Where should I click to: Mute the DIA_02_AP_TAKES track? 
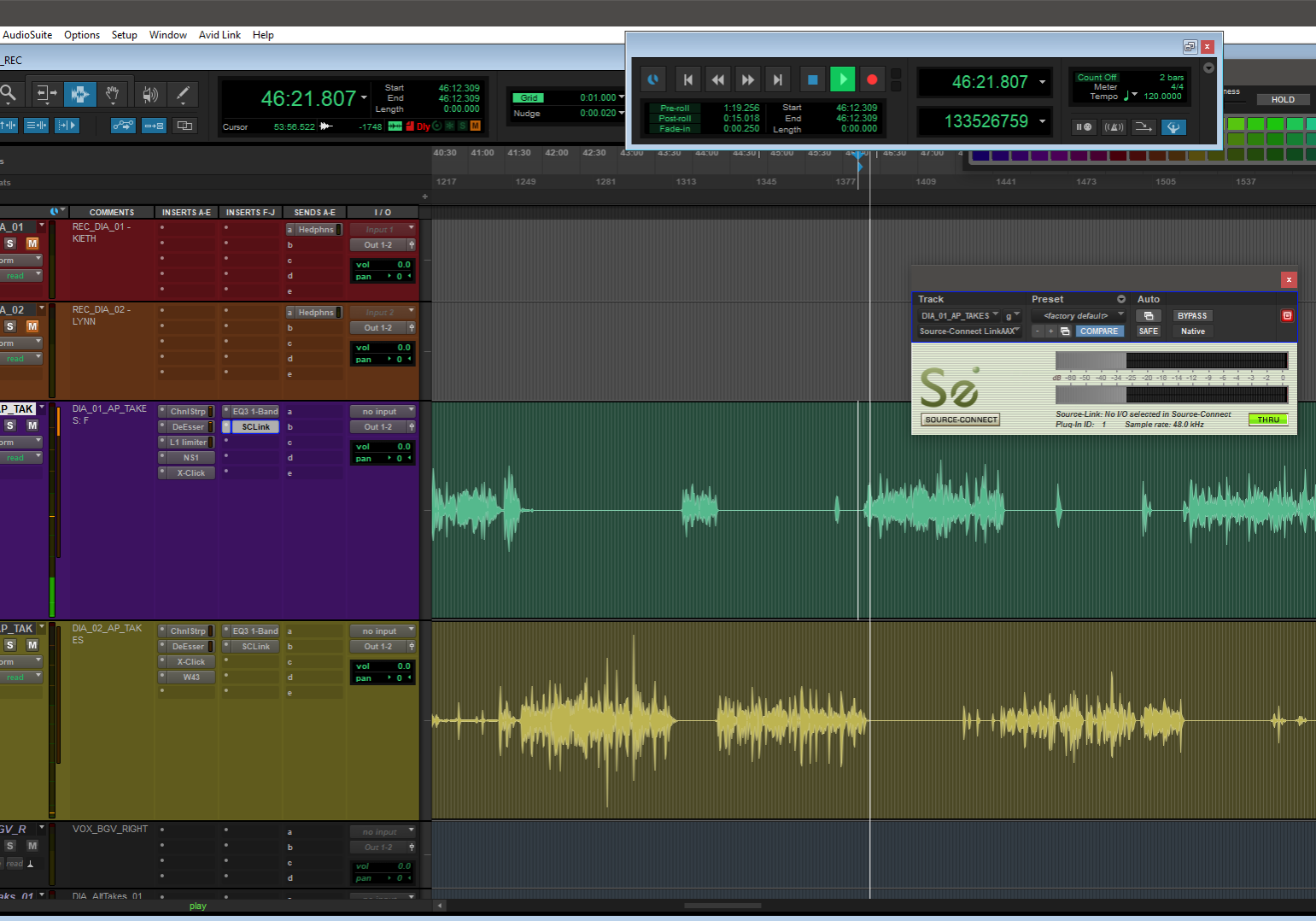coord(32,645)
